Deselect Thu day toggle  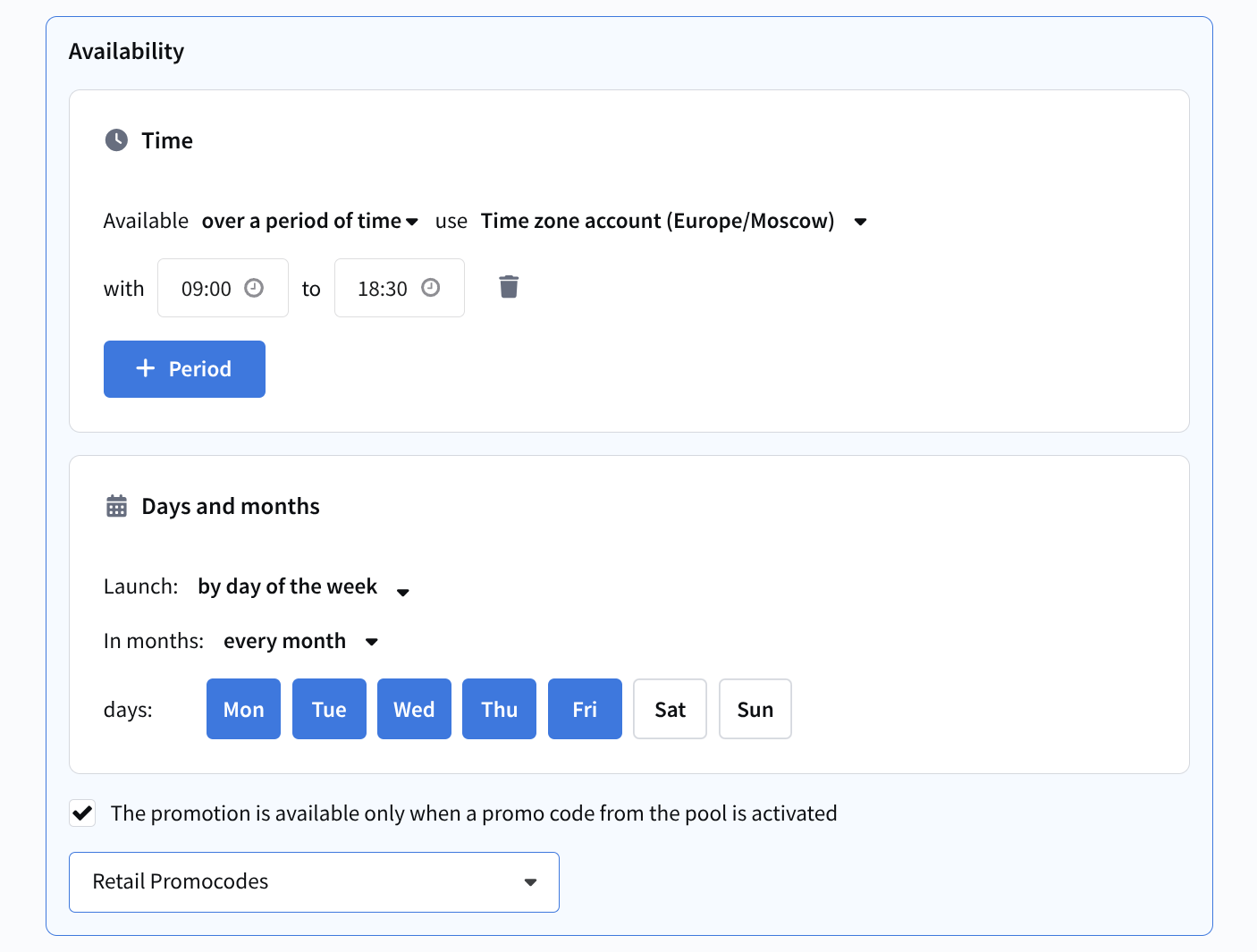click(499, 709)
